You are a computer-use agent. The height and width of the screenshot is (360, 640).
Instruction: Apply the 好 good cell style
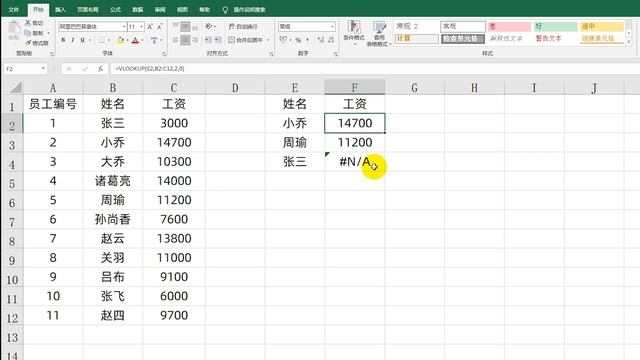[x=555, y=27]
